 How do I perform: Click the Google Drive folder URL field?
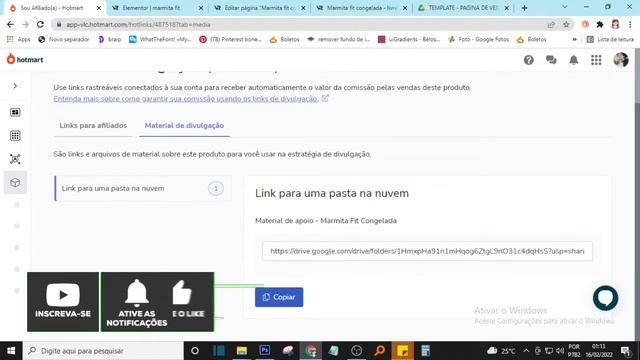pyautogui.click(x=427, y=251)
